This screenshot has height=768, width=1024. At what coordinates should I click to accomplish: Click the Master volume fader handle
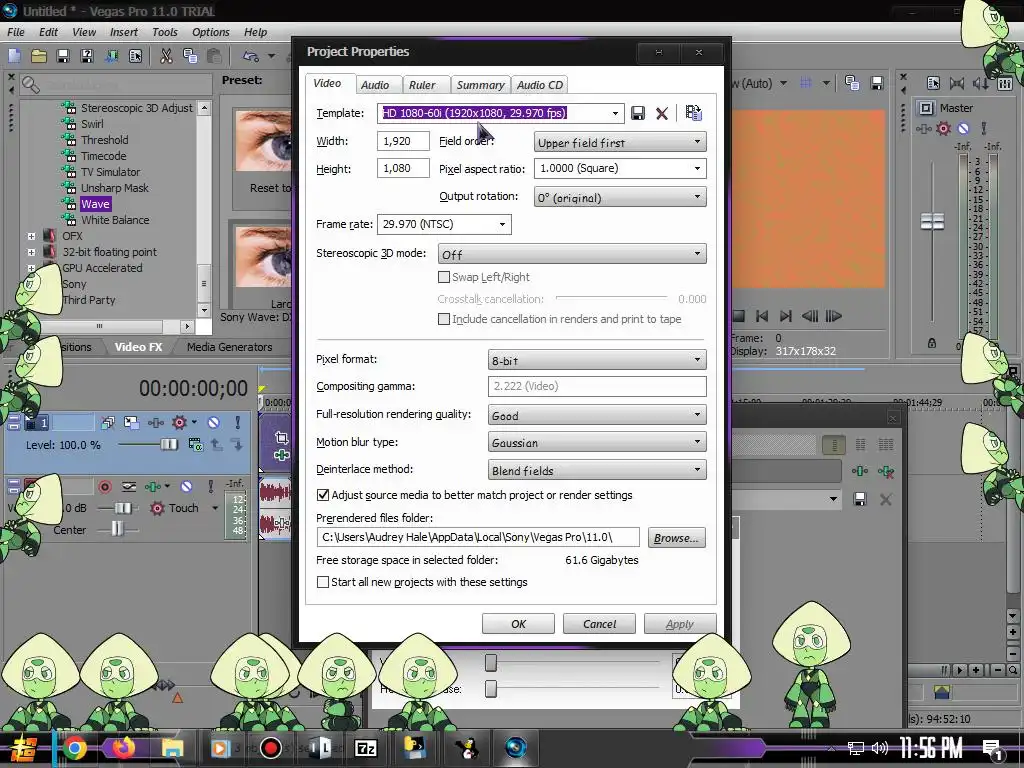pos(932,221)
